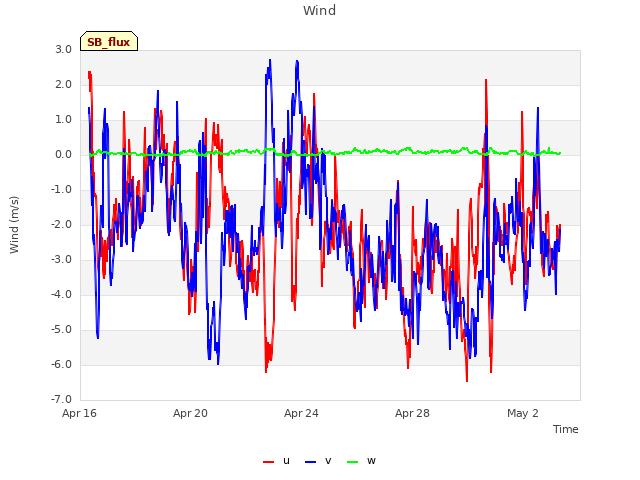This screenshot has width=640, height=480.
Task: Select the 'u' legend label
Action: [x=286, y=461]
